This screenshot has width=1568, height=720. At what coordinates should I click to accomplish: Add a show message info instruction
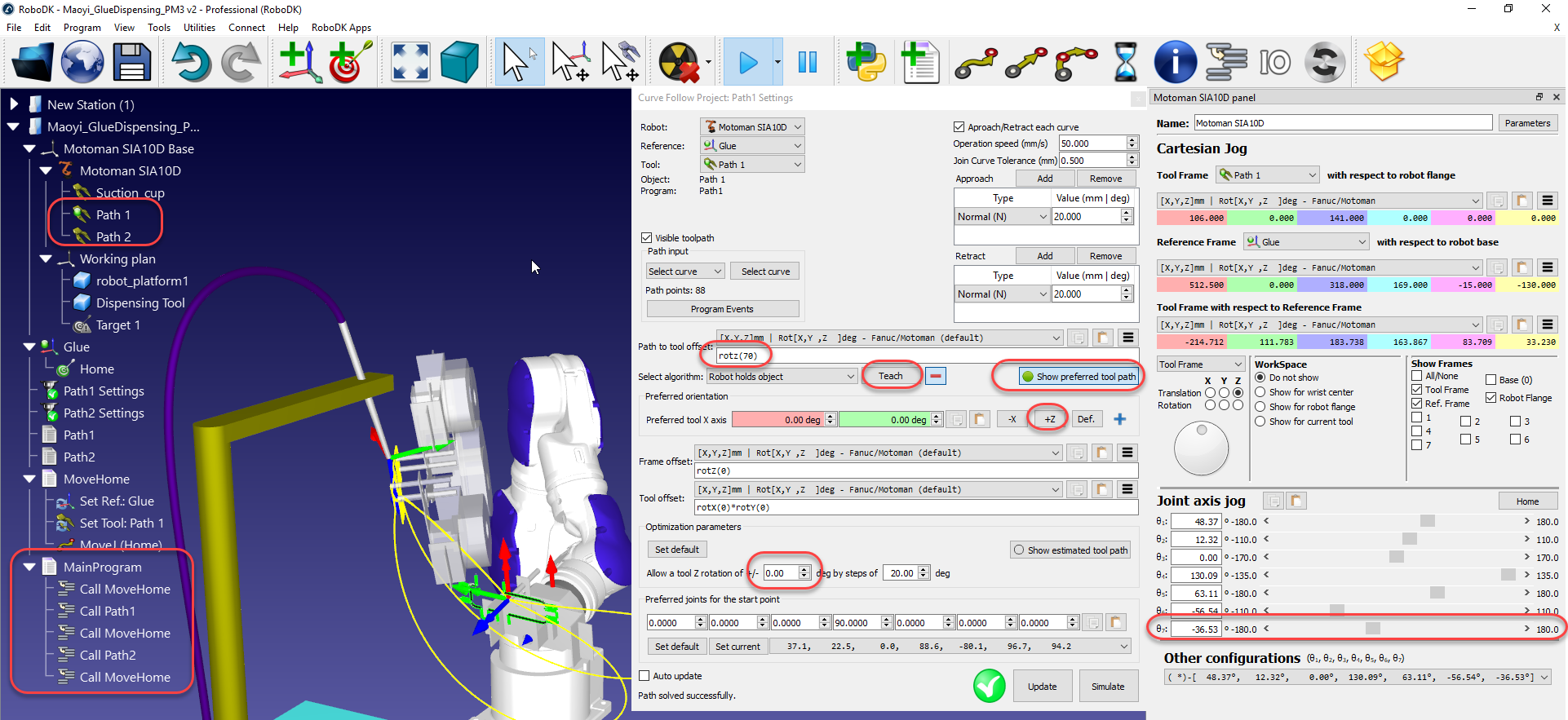tap(1175, 62)
